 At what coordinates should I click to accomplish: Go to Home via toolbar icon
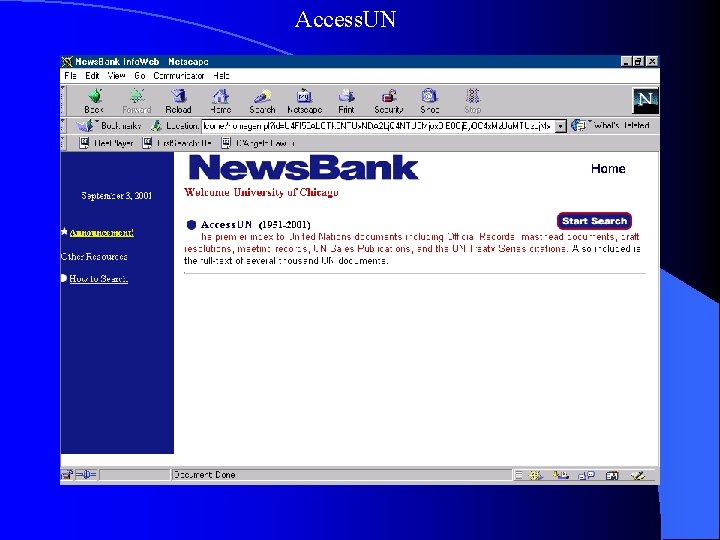(x=220, y=96)
